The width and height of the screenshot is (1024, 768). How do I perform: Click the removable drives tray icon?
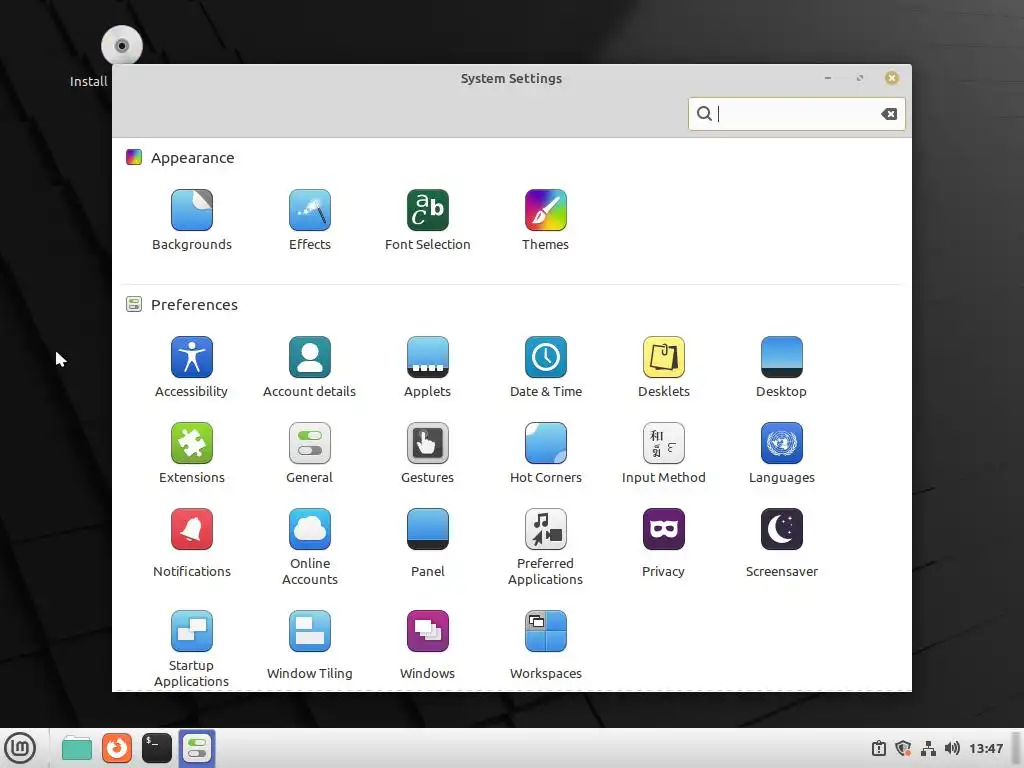(x=879, y=748)
